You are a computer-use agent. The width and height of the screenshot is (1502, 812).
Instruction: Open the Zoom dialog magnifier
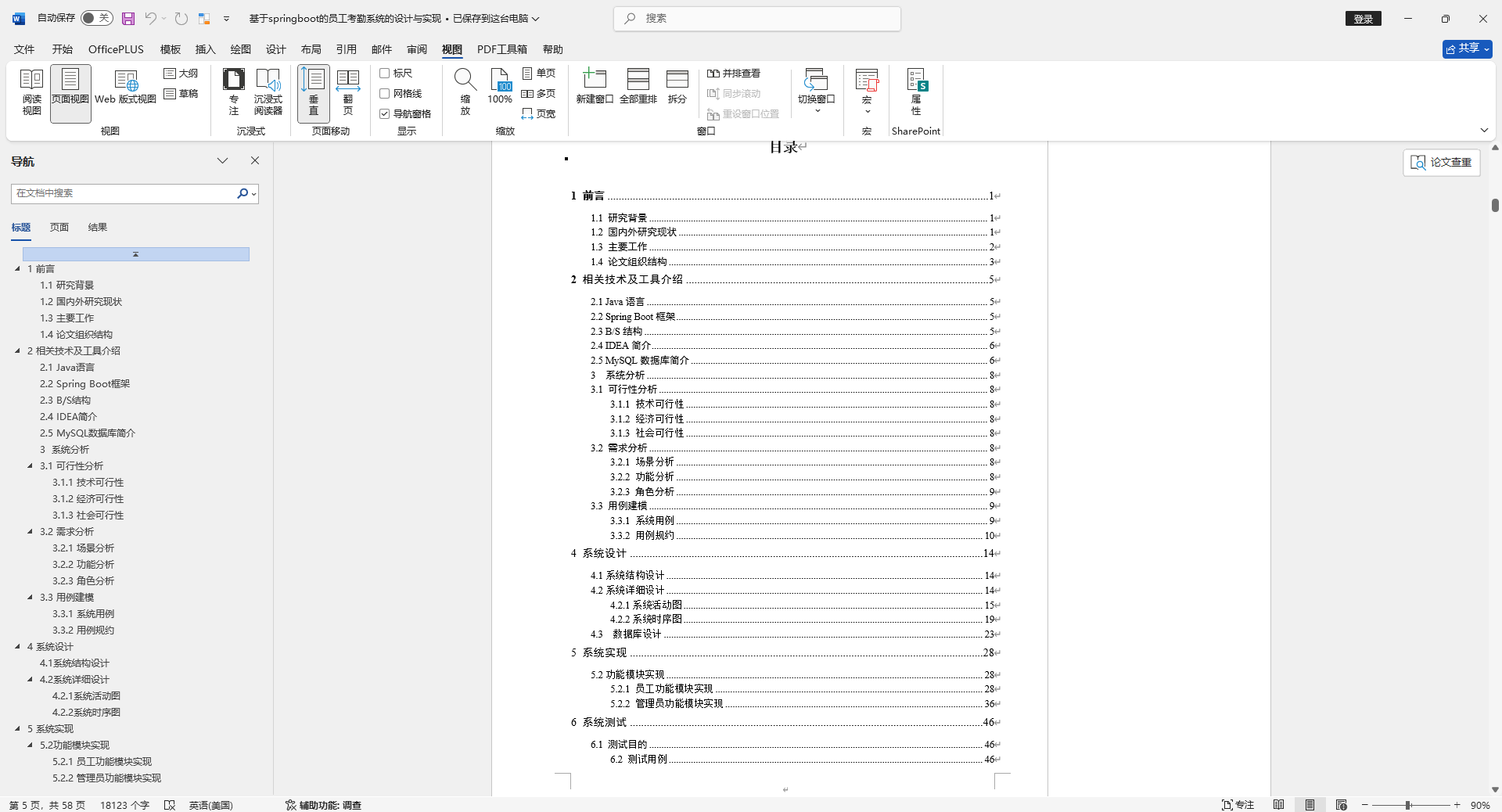465,93
